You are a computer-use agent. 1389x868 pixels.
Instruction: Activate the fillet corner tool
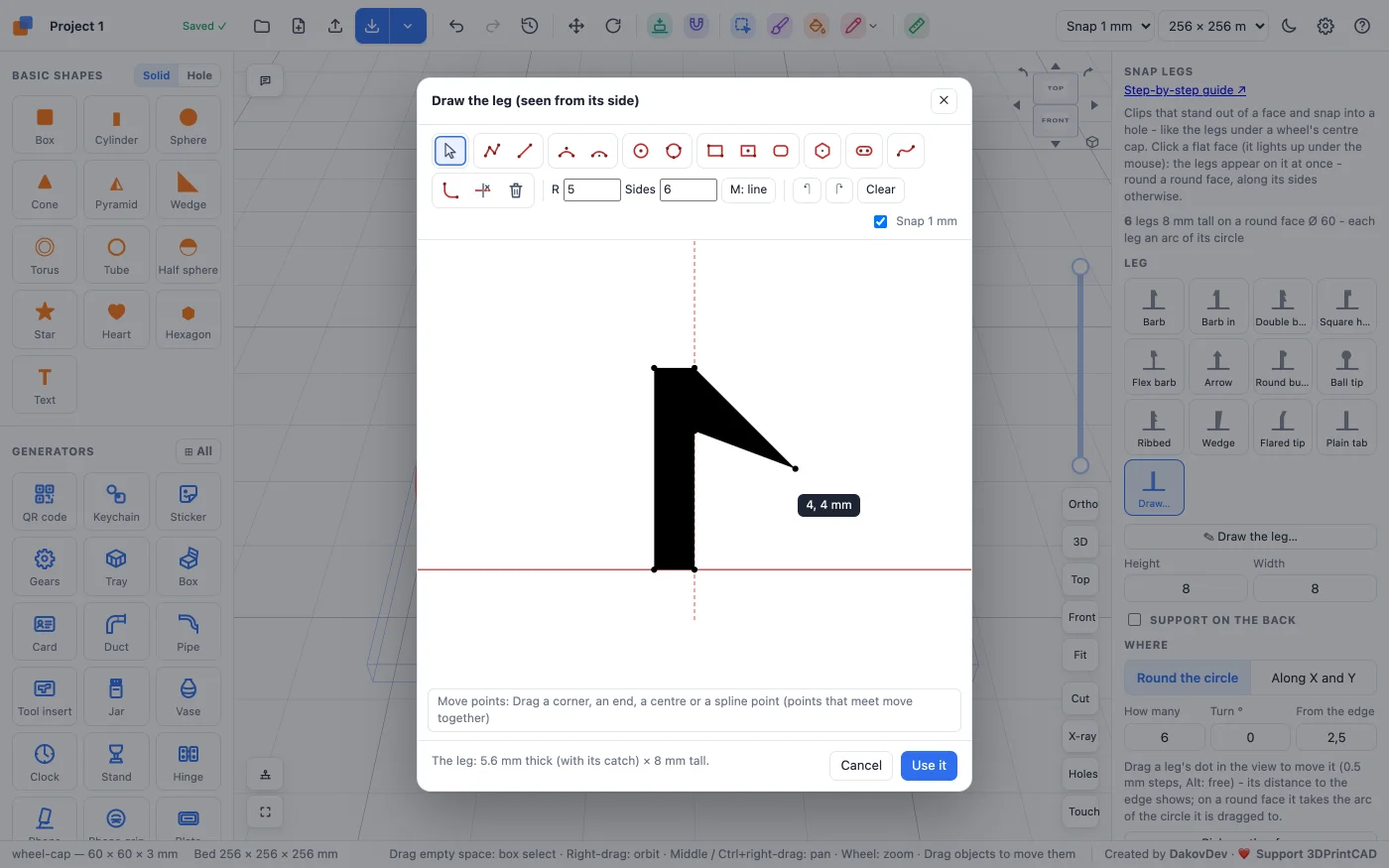450,190
